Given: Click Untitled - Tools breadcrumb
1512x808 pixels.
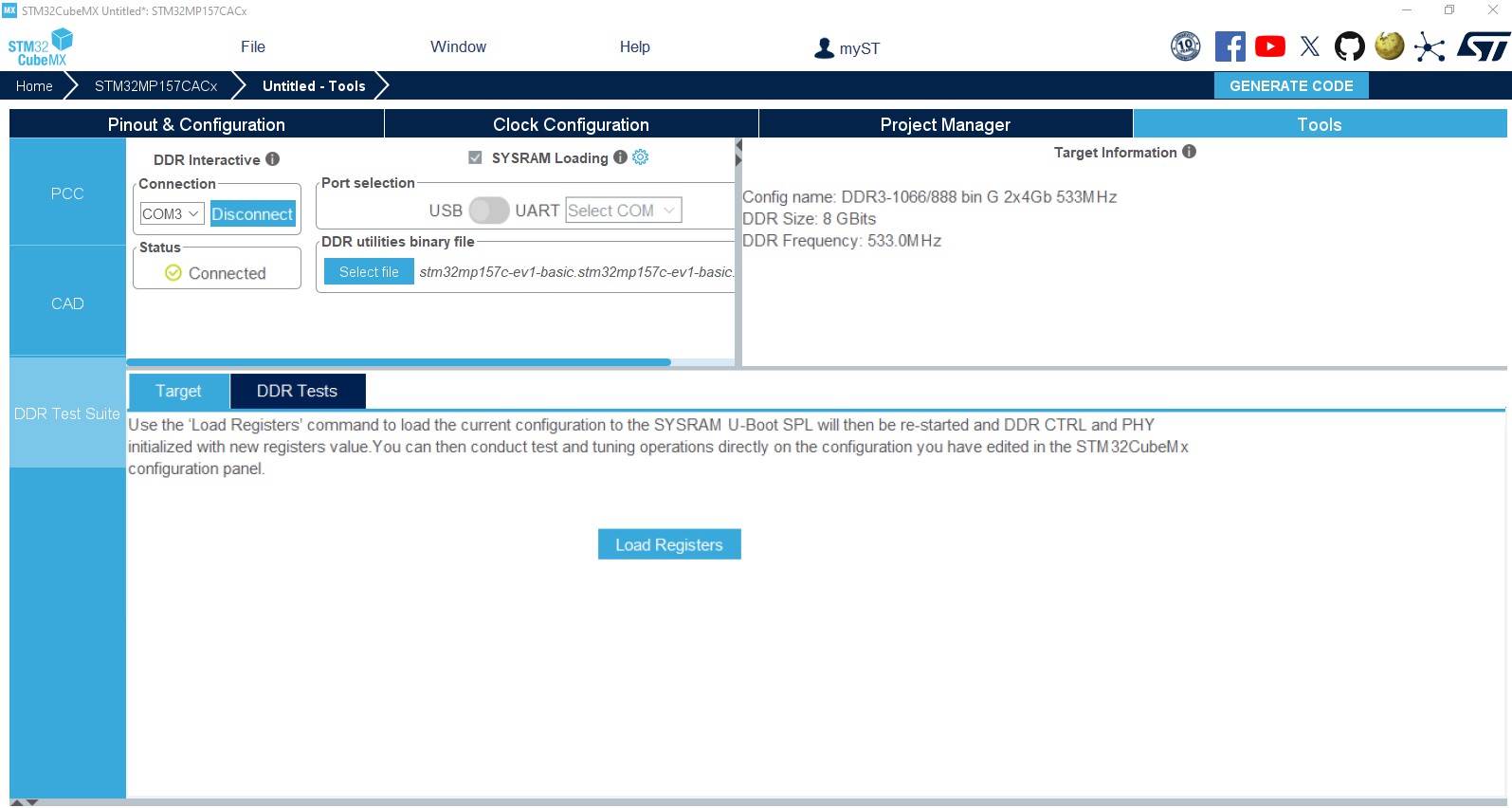Looking at the screenshot, I should click(x=314, y=86).
